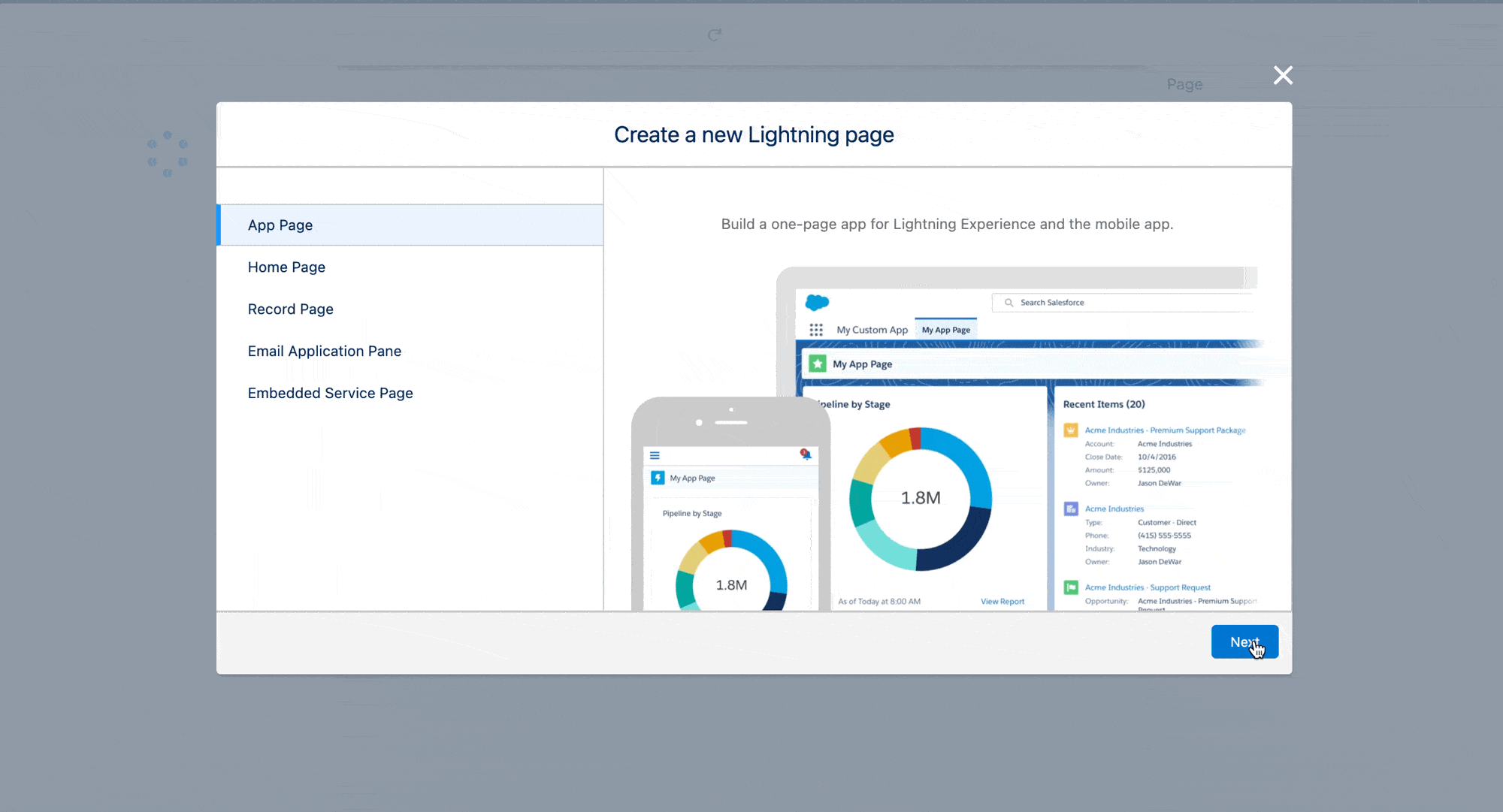Choose Embedded Service Page type
Viewport: 1503px width, 812px height.
pos(410,394)
